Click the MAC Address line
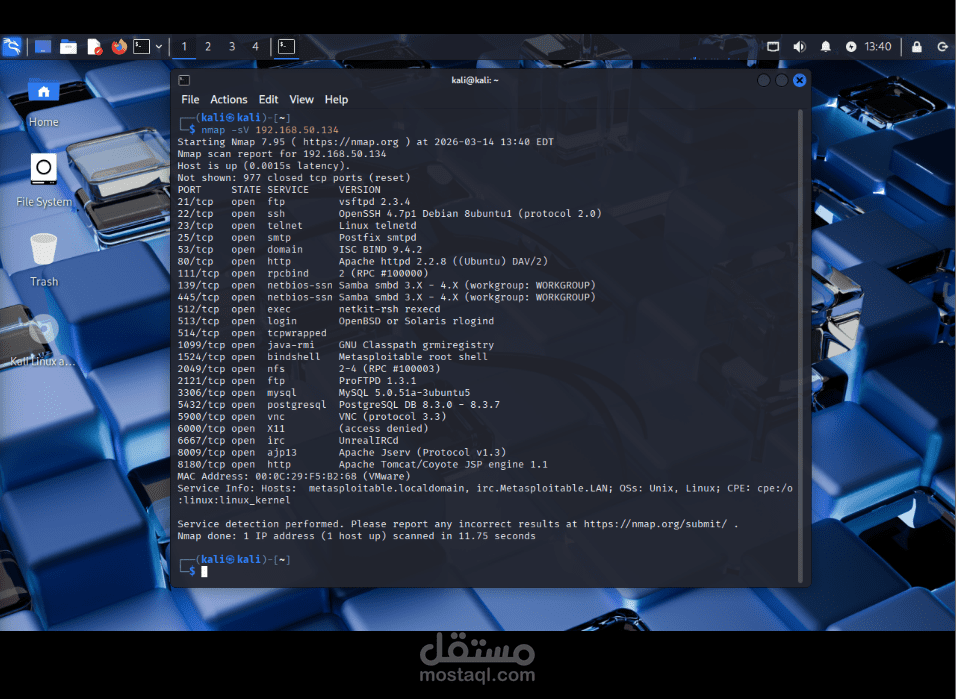 [294, 476]
